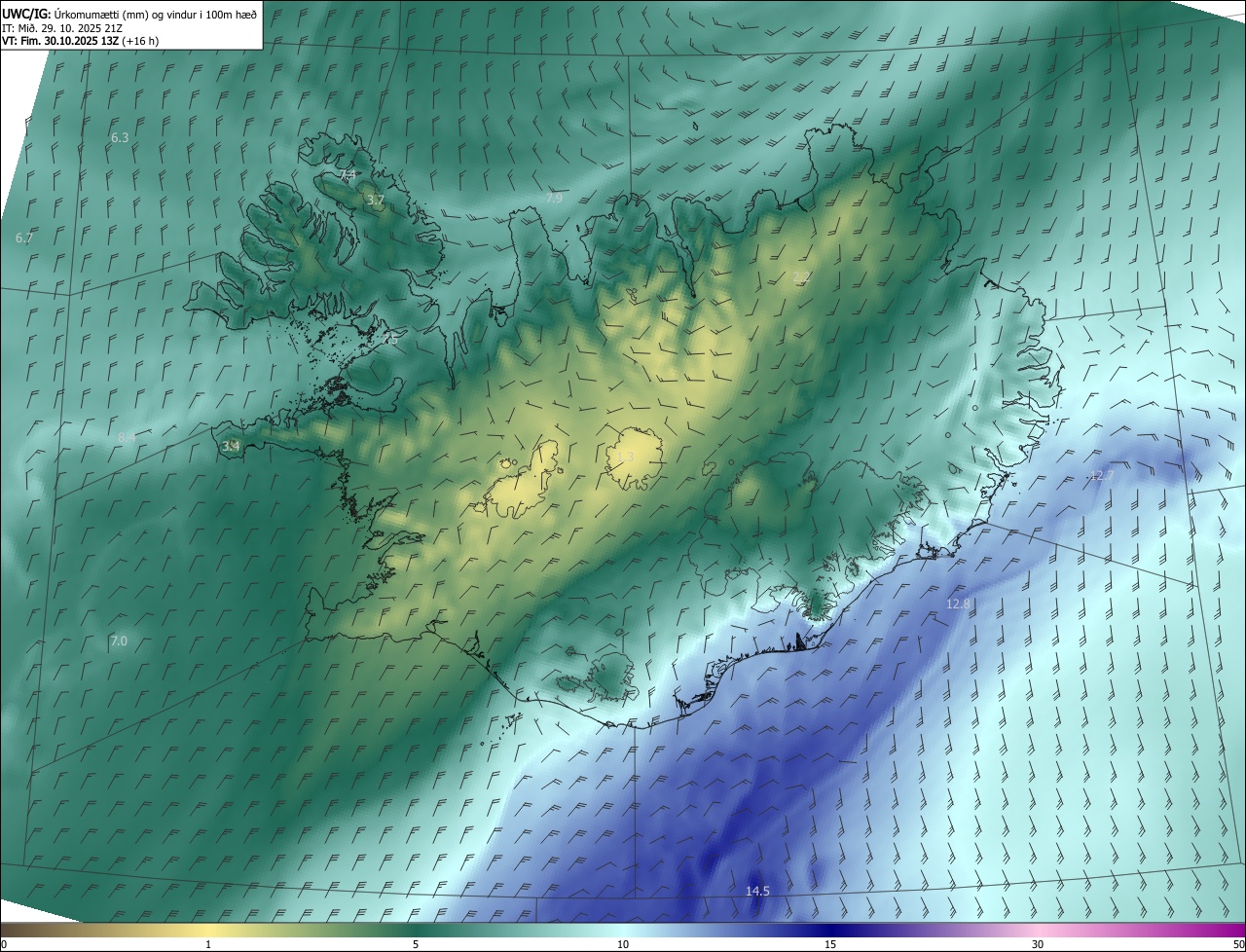Click the 6.3 value label on the map
This screenshot has height=952, width=1246.
(x=120, y=138)
